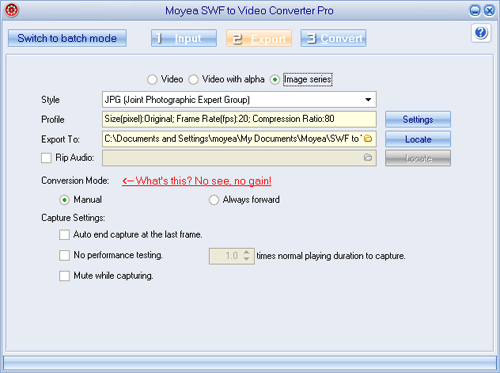
Task: Enable the Rip Audio checkbox
Action: [46, 158]
